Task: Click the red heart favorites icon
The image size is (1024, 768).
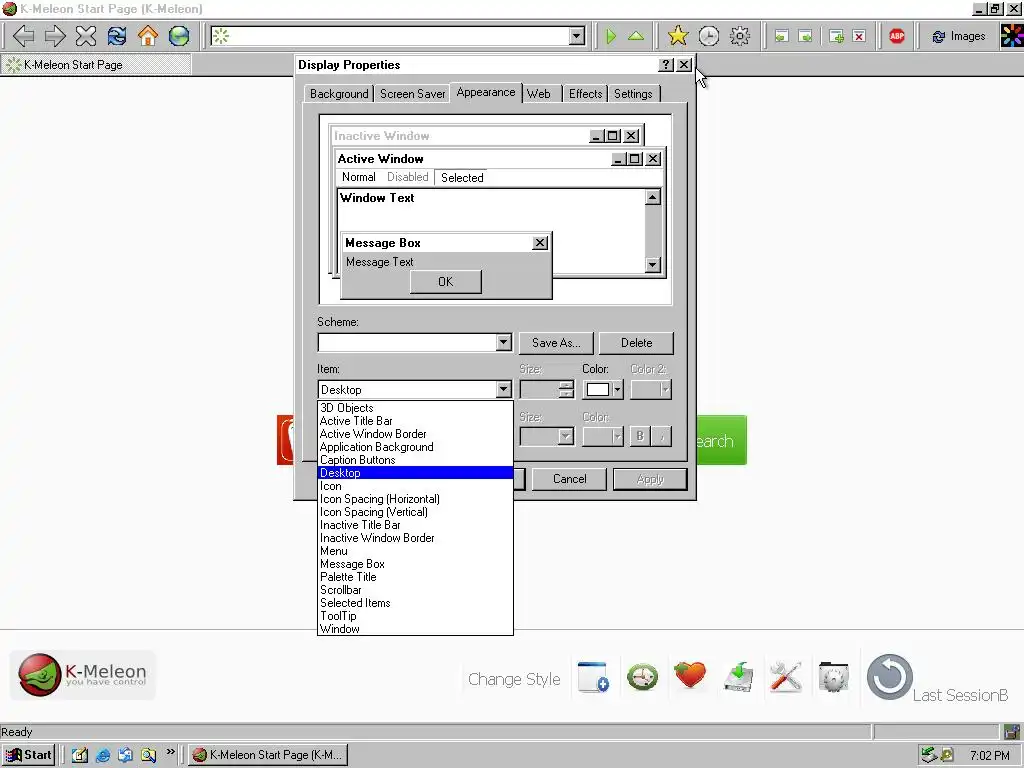Action: click(690, 675)
